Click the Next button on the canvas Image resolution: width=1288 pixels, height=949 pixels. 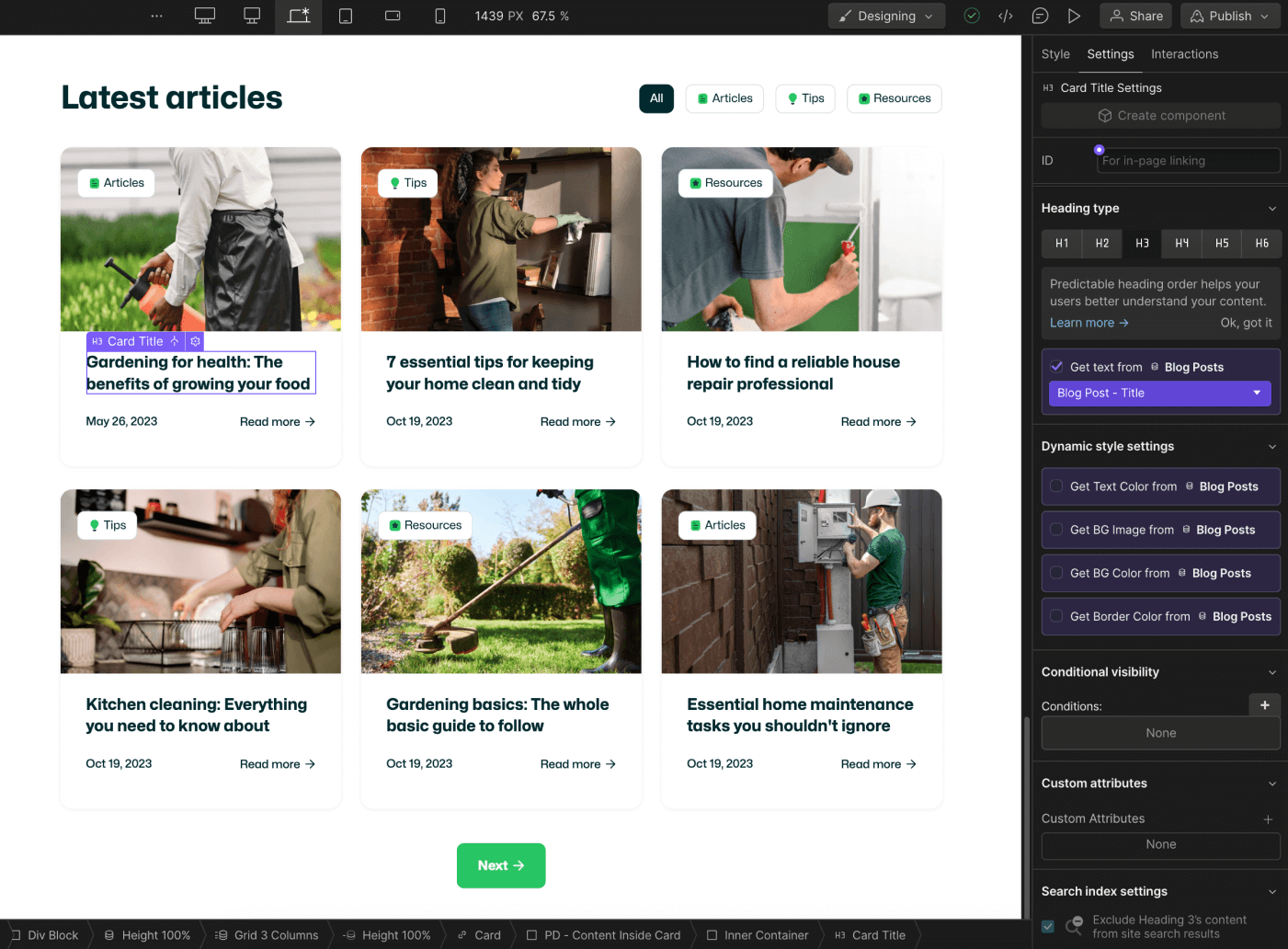tap(501, 865)
